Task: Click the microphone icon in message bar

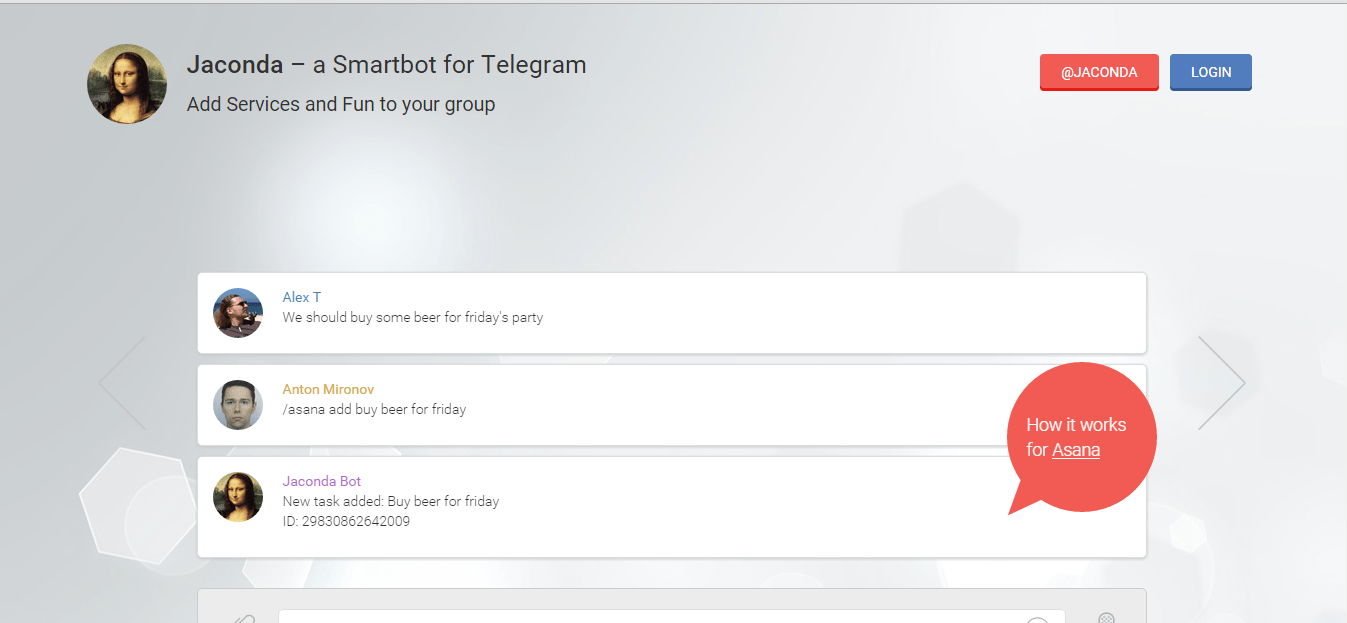Action: pos(1106,619)
